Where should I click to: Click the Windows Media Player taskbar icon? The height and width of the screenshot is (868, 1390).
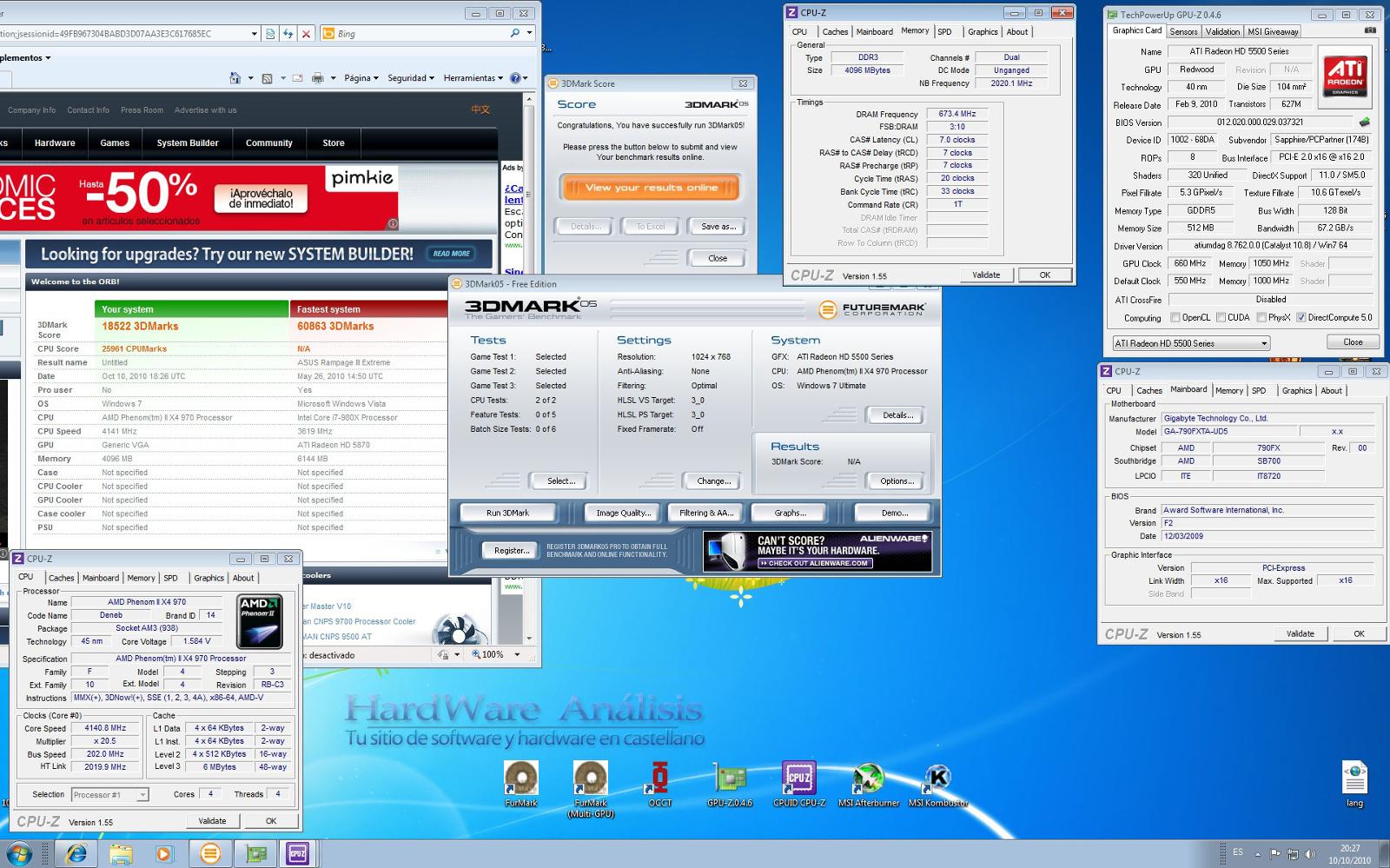coord(165,853)
